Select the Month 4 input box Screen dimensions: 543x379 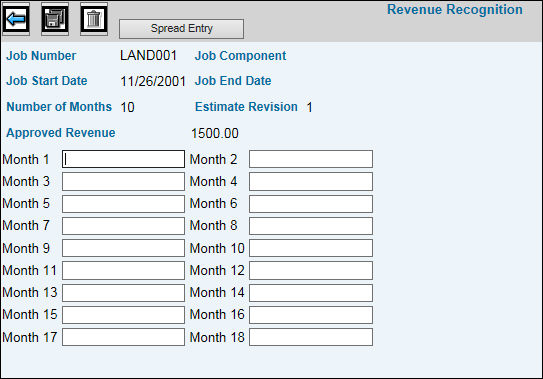point(311,182)
